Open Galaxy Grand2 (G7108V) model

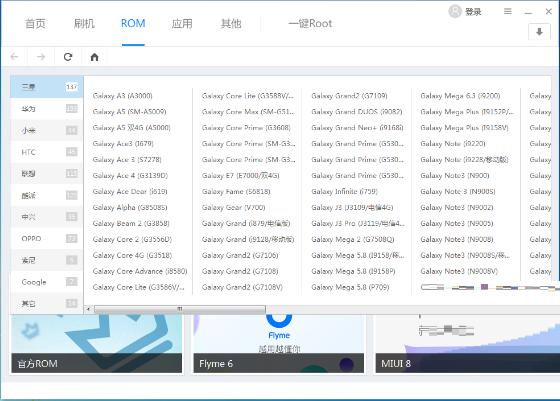point(242,287)
